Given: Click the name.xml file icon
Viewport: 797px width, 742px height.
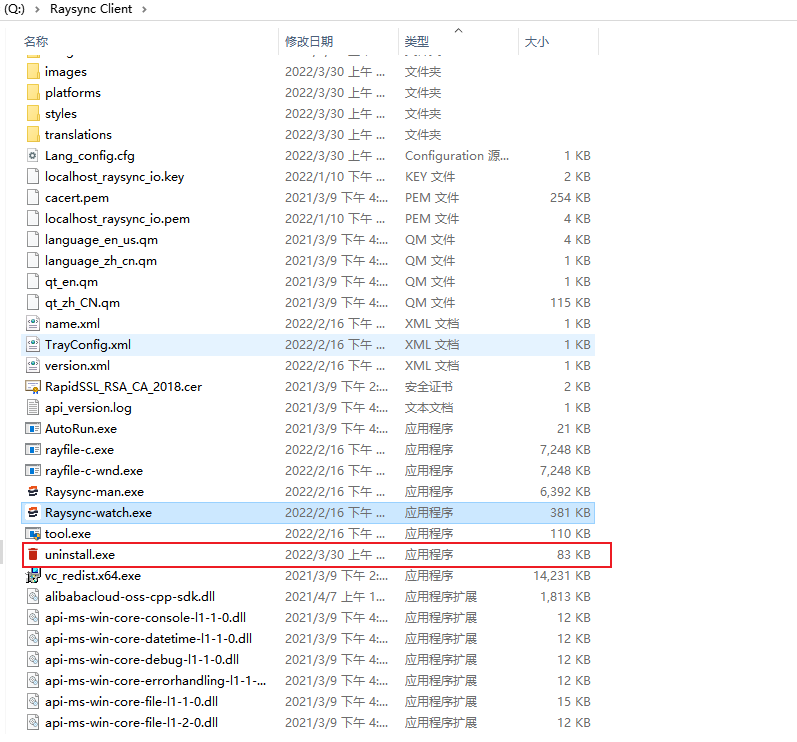Looking at the screenshot, I should [x=33, y=324].
